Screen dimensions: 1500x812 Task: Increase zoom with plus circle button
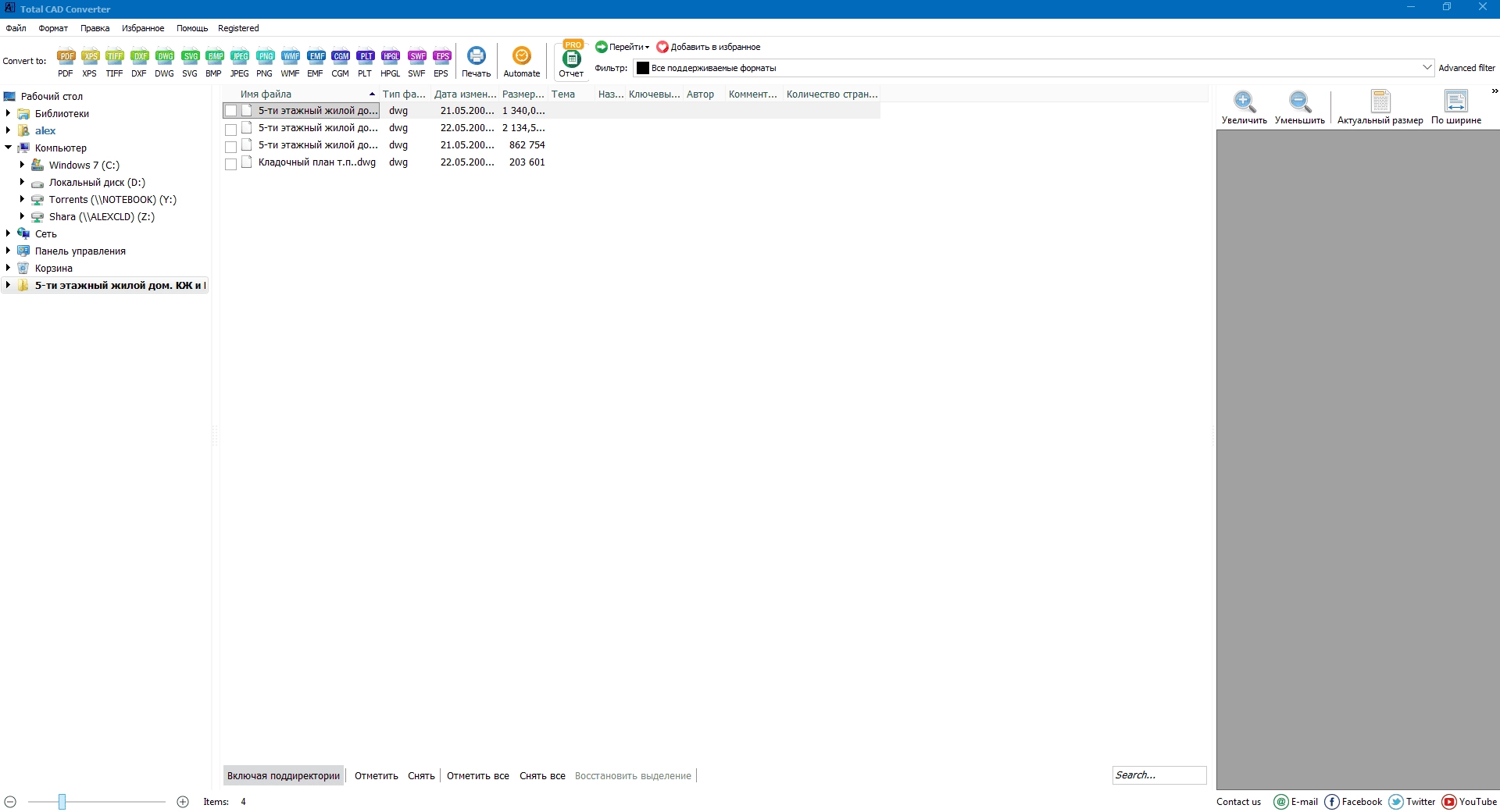tap(183, 802)
